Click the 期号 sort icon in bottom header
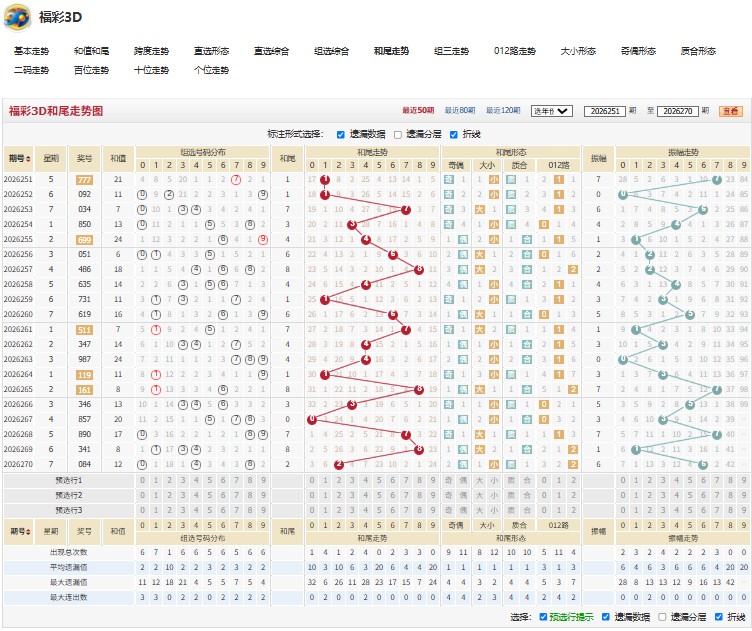Image resolution: width=752 pixels, height=631 pixels. [30, 532]
